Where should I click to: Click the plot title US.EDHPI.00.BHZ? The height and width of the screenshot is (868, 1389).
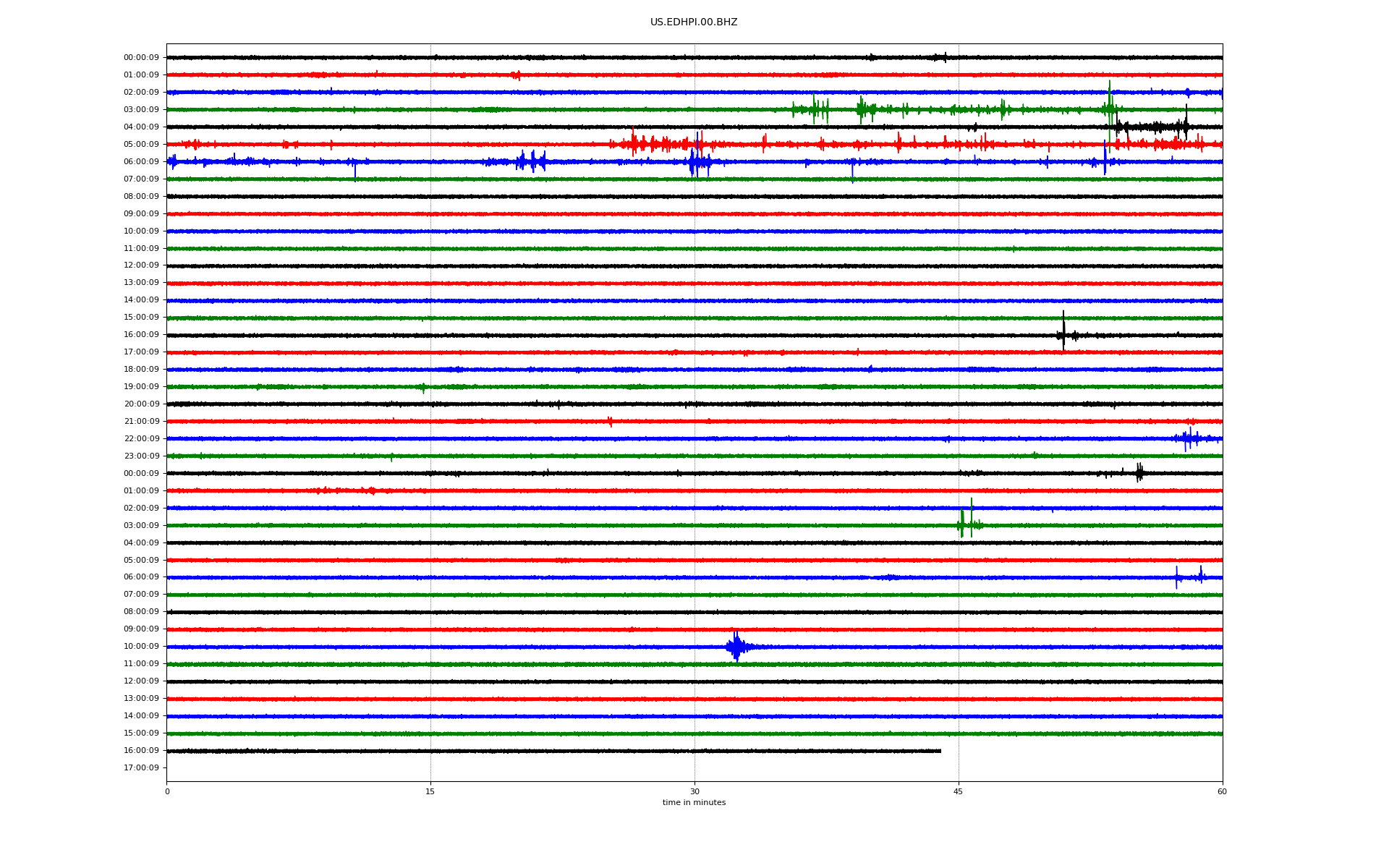click(693, 22)
